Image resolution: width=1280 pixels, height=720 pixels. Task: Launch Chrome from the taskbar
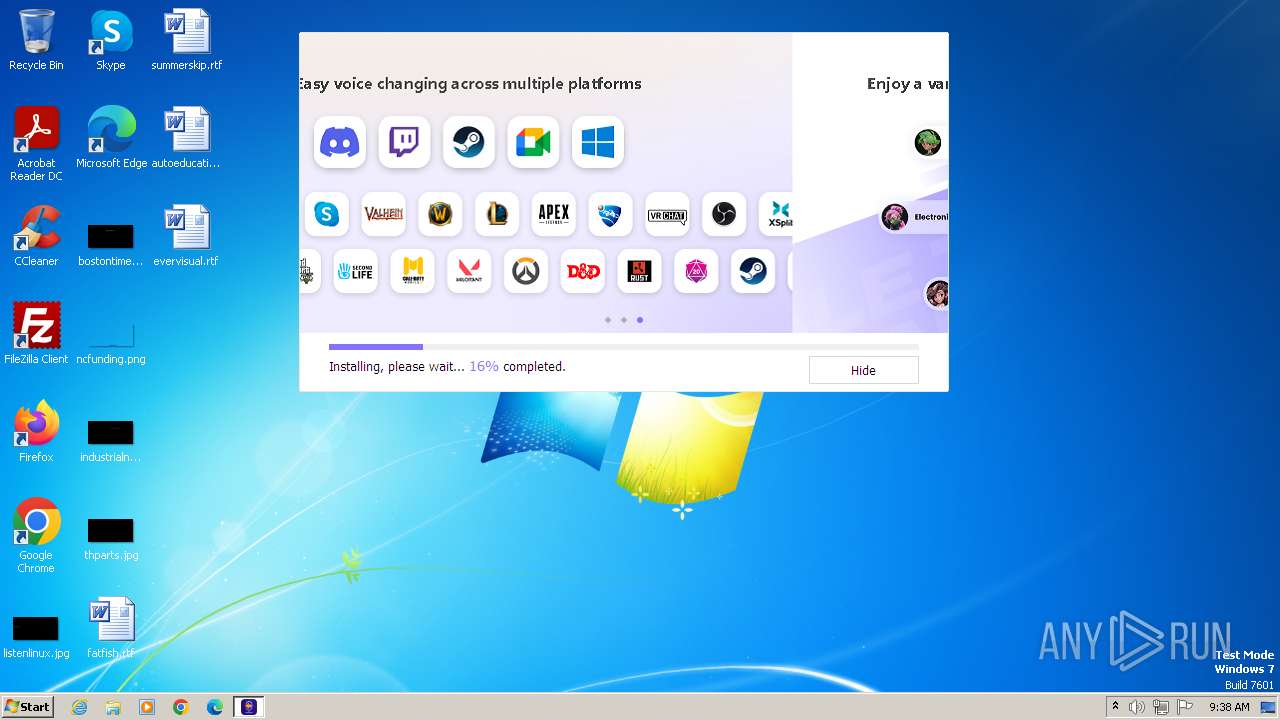coord(181,707)
